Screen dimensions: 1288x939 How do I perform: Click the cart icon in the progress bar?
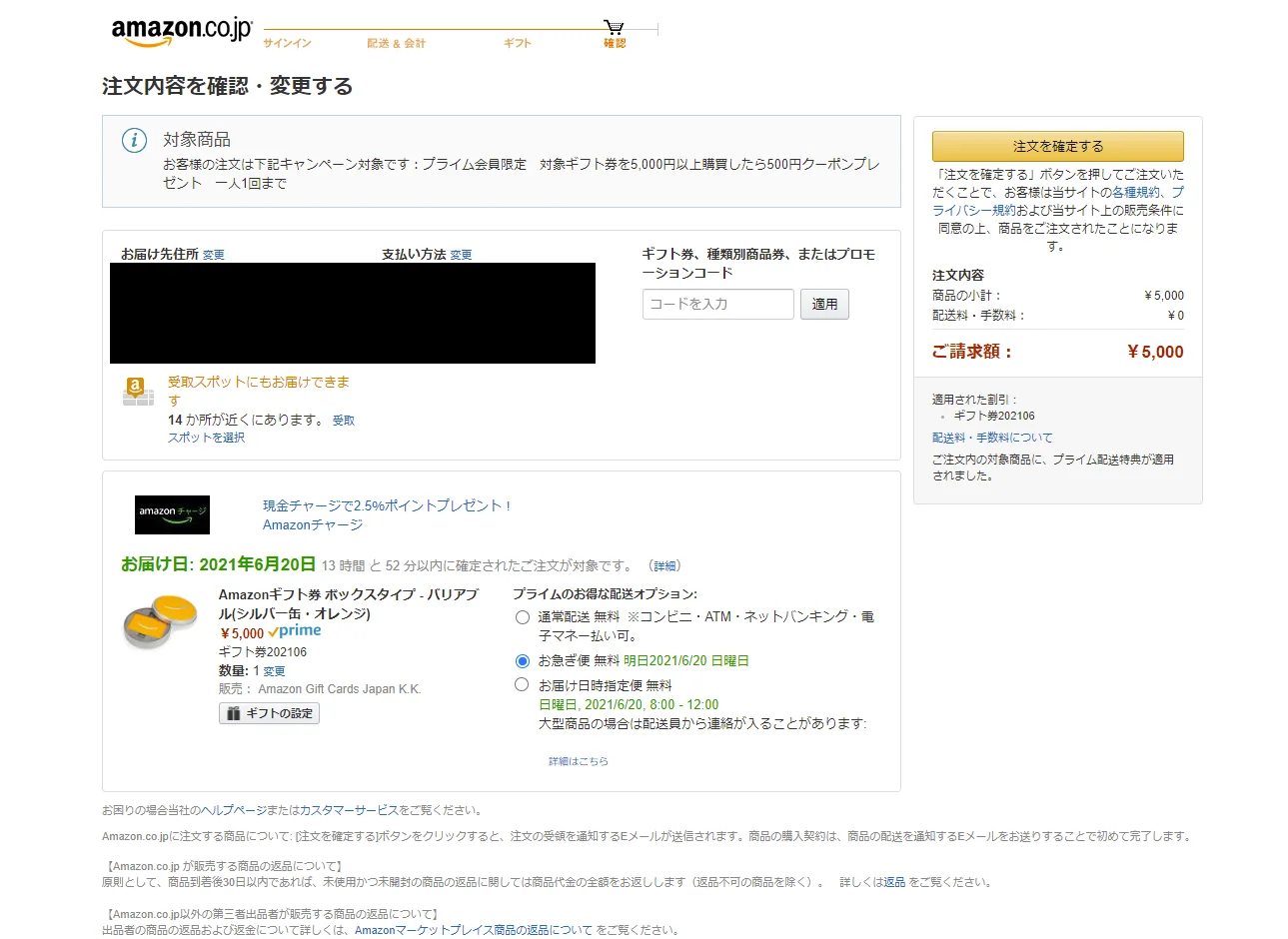pyautogui.click(x=613, y=25)
